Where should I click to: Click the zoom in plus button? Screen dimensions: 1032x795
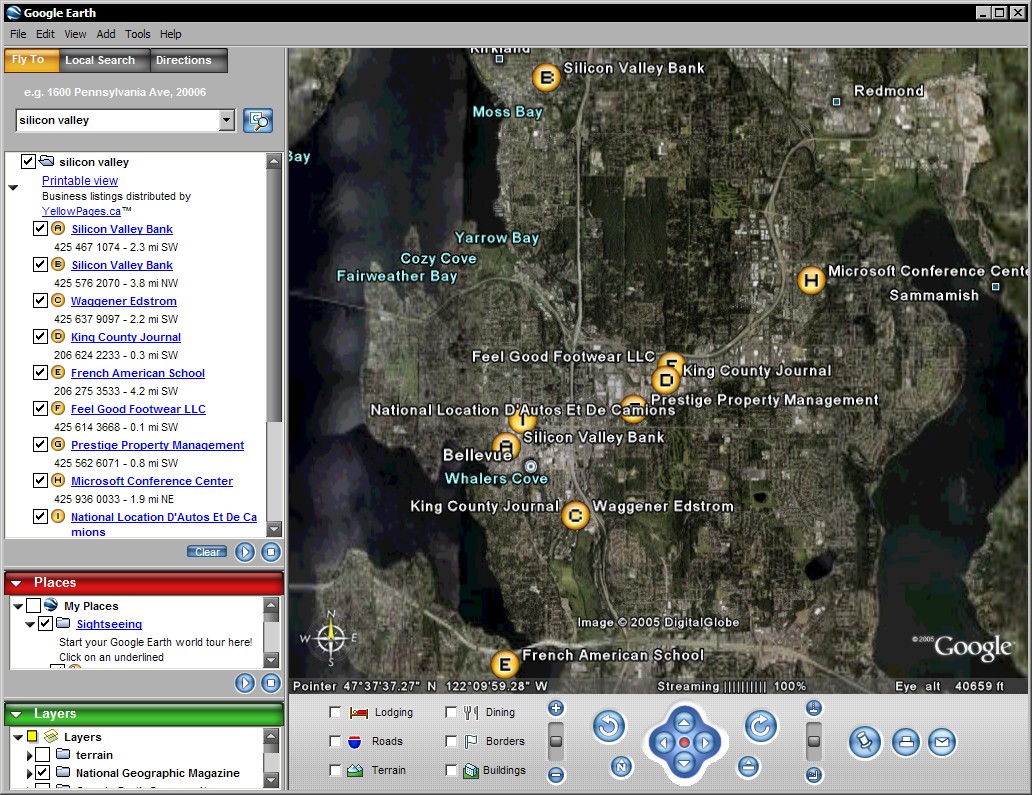pos(556,709)
